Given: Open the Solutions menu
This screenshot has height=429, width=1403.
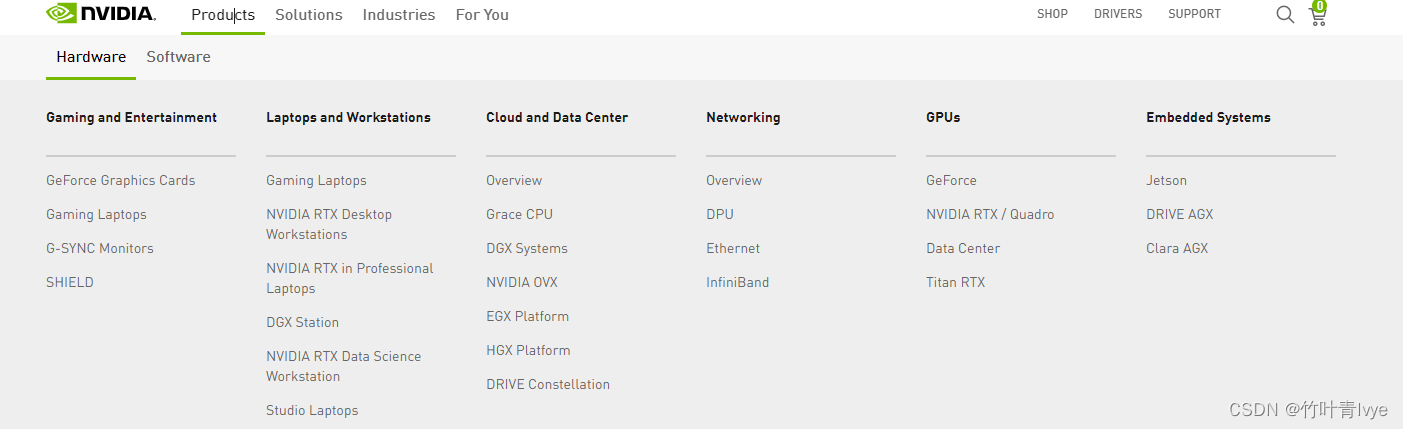Looking at the screenshot, I should point(309,15).
